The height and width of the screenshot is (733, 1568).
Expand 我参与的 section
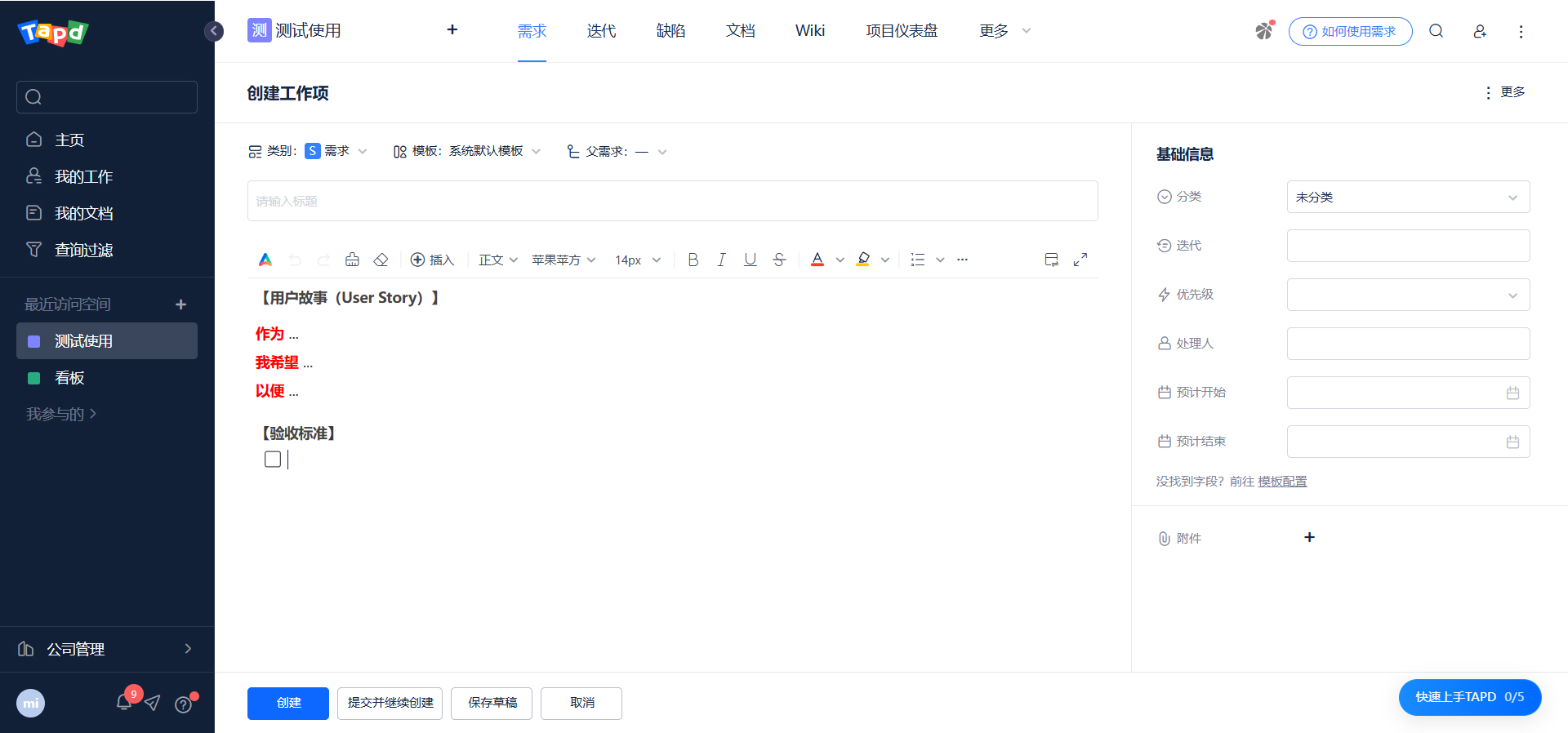tap(61, 414)
